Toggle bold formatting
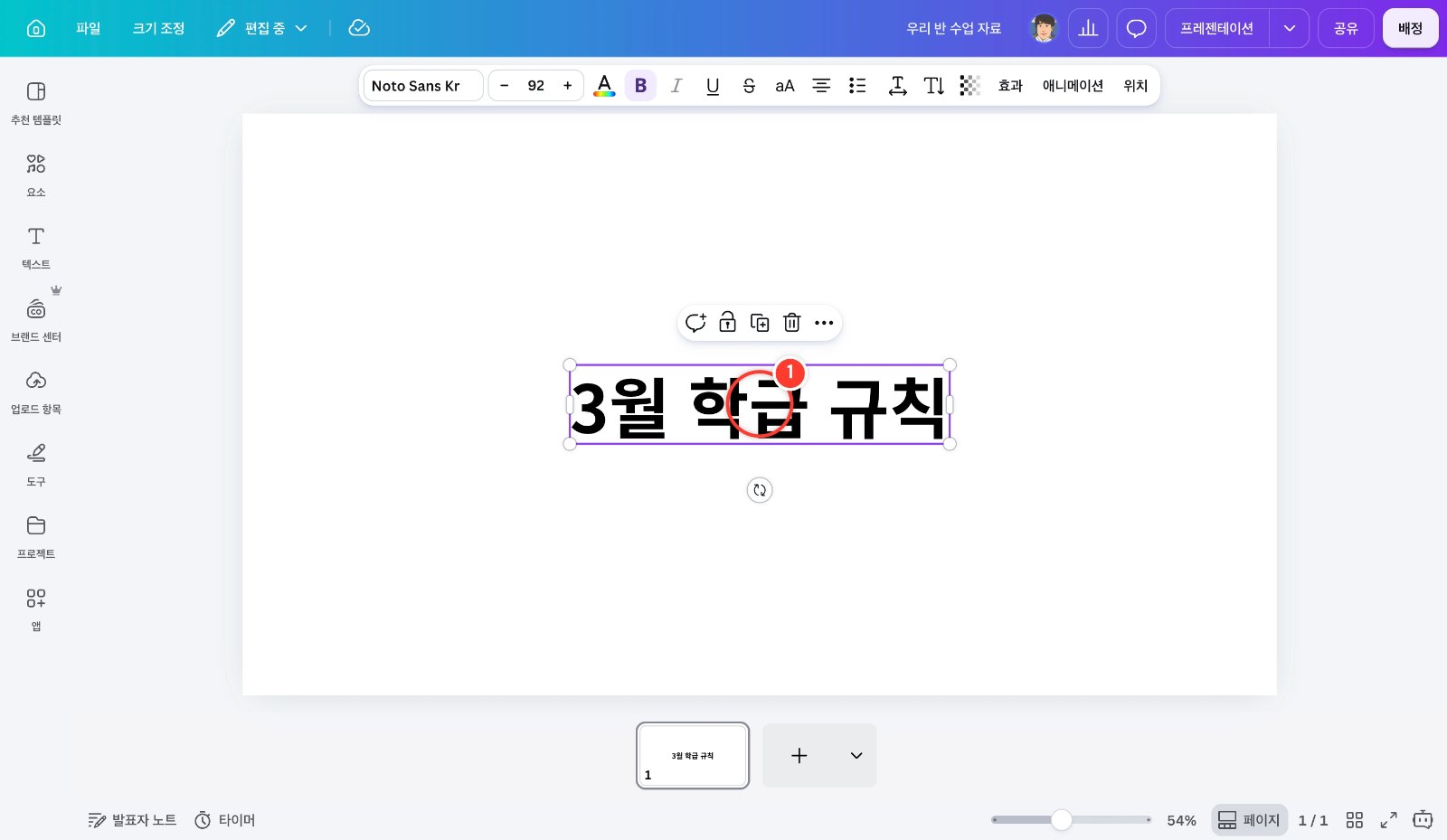1447x840 pixels. pyautogui.click(x=640, y=85)
